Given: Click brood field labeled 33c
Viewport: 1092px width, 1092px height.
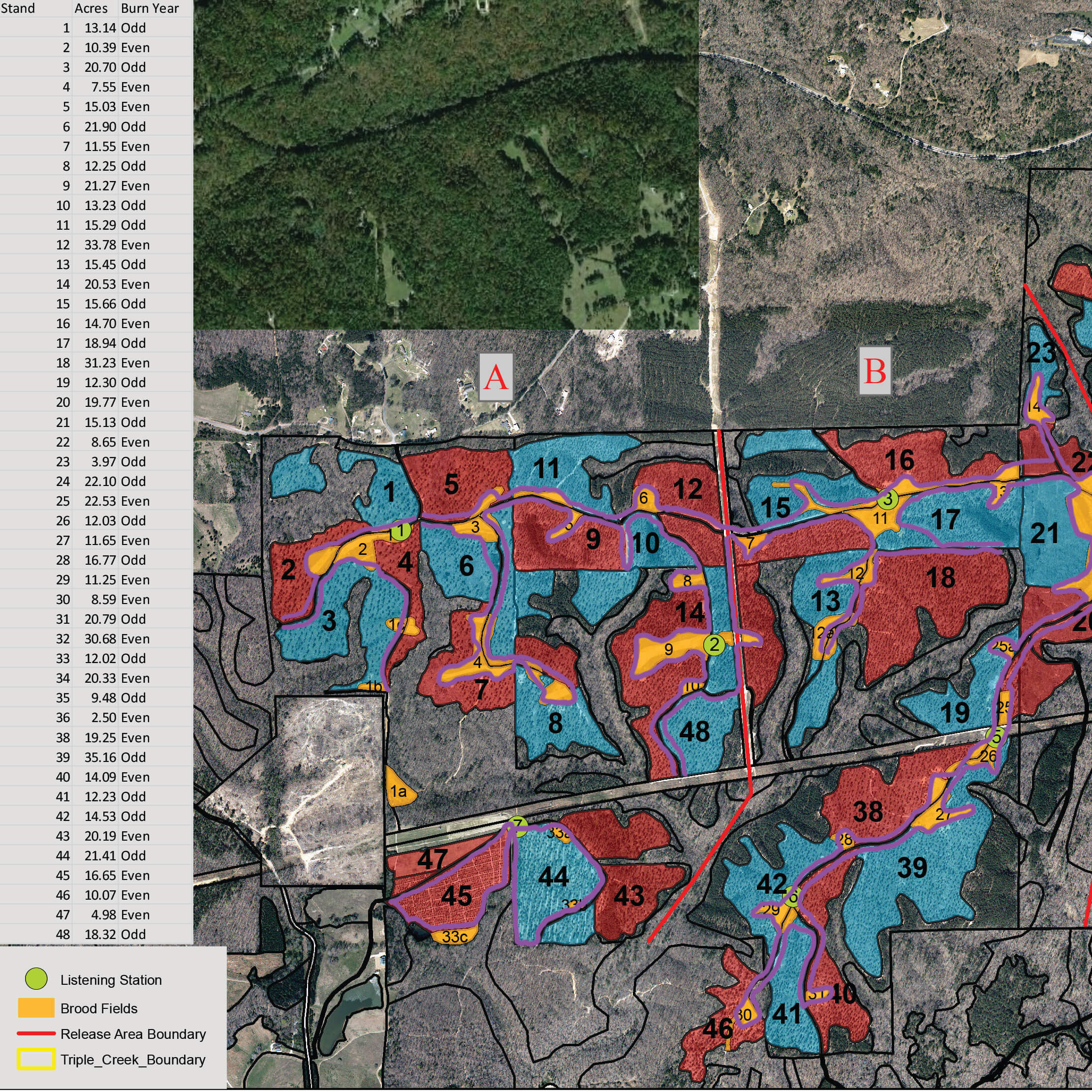Looking at the screenshot, I should 454,937.
